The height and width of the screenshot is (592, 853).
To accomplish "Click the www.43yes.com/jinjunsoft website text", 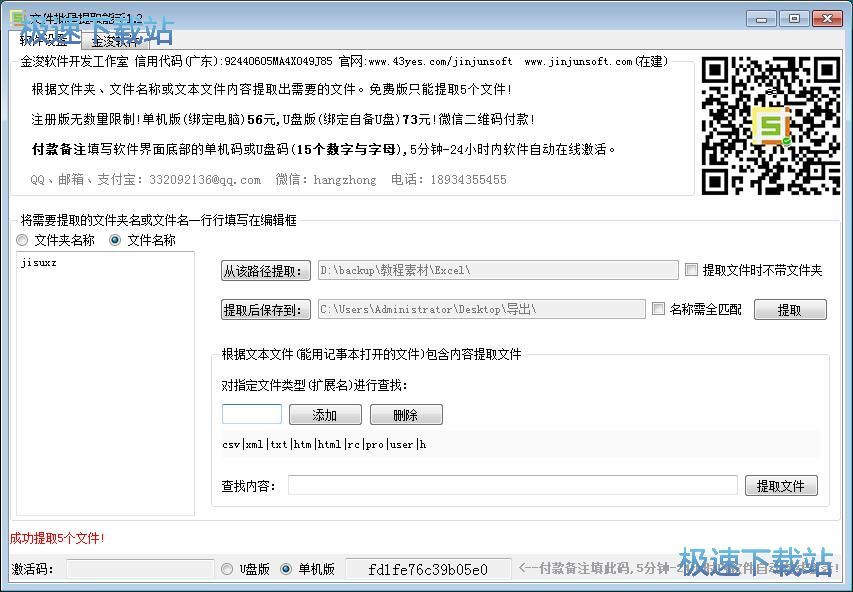I will (x=440, y=61).
